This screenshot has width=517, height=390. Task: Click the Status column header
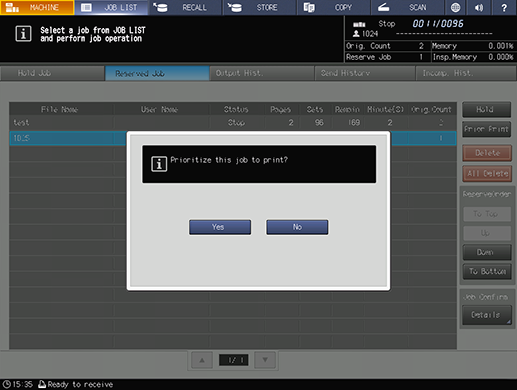(236, 109)
